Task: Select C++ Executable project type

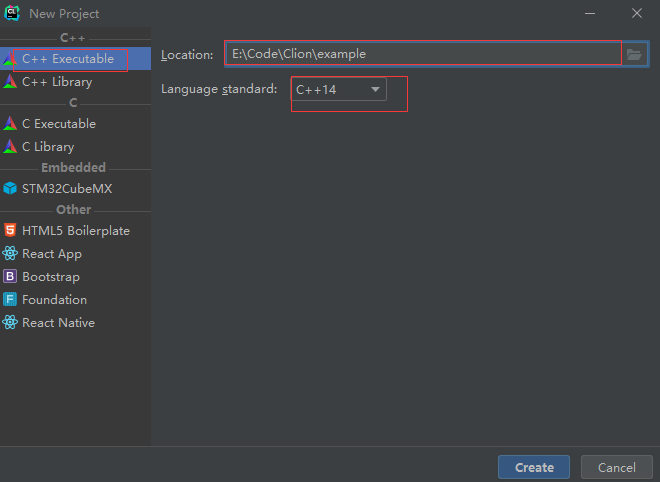Action: point(75,59)
